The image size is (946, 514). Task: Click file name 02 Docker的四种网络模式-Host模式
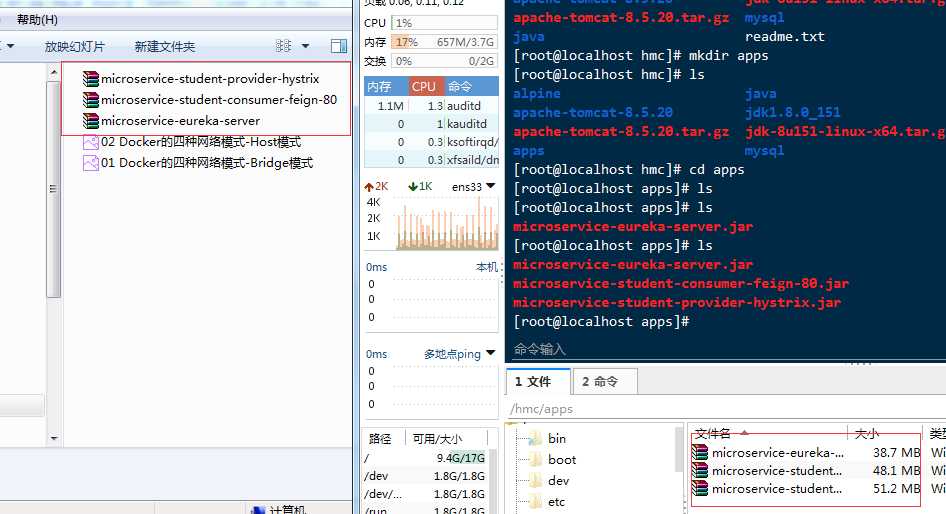click(x=201, y=142)
